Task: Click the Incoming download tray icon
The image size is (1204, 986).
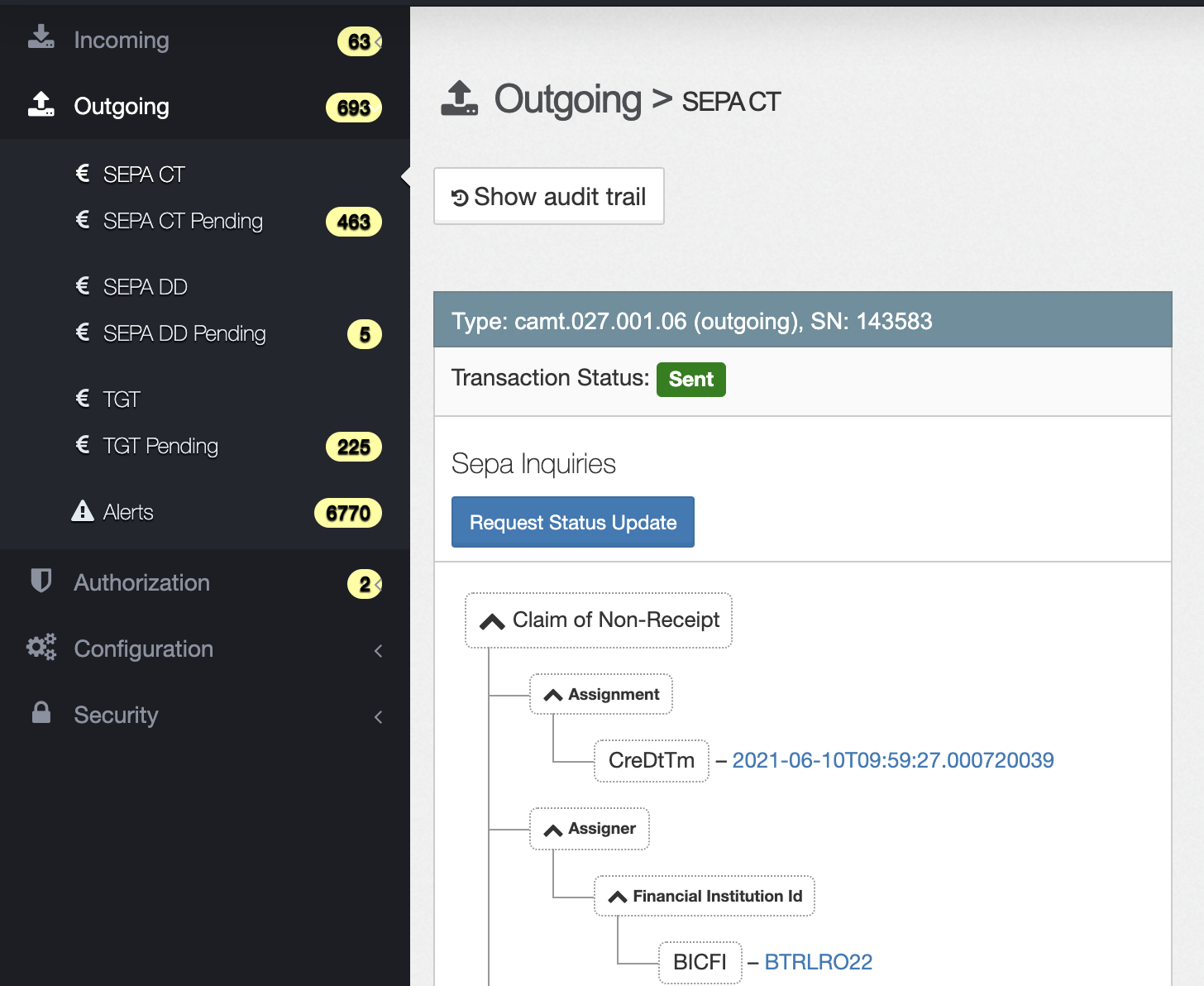Action: pyautogui.click(x=41, y=38)
